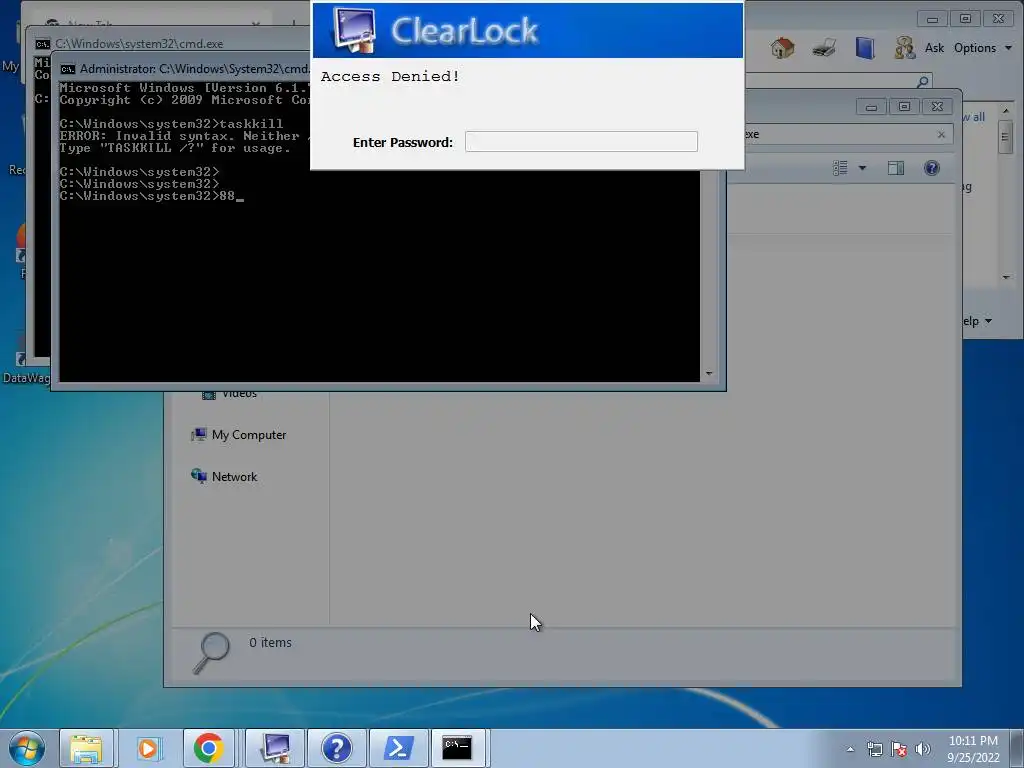This screenshot has height=768, width=1024.
Task: Open the Options dropdown in Help window
Action: point(983,48)
